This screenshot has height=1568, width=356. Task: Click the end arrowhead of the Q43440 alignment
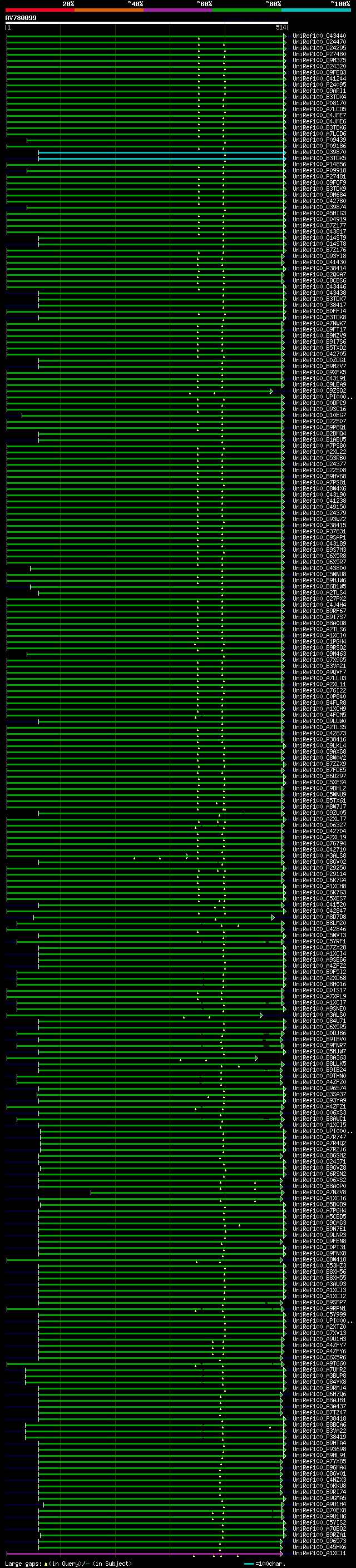click(284, 36)
